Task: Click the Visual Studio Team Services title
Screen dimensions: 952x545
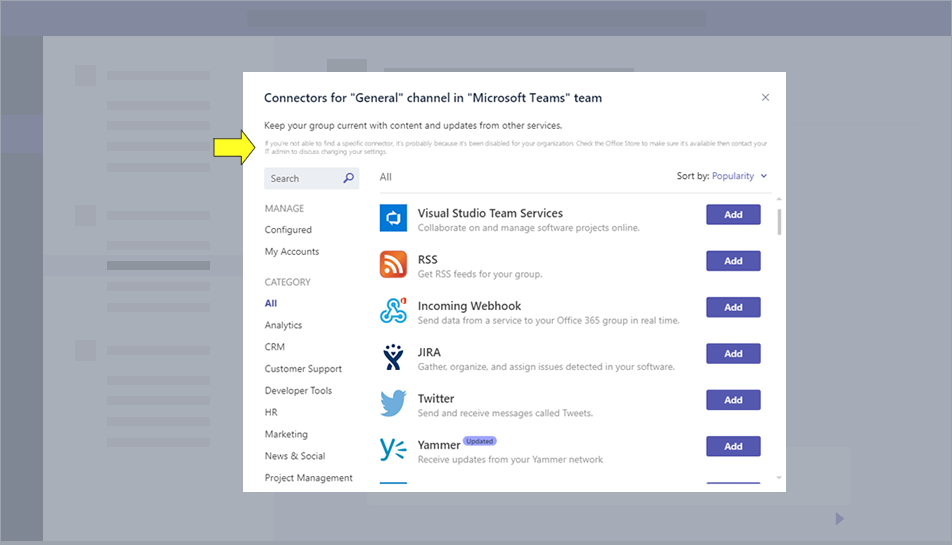Action: tap(490, 213)
